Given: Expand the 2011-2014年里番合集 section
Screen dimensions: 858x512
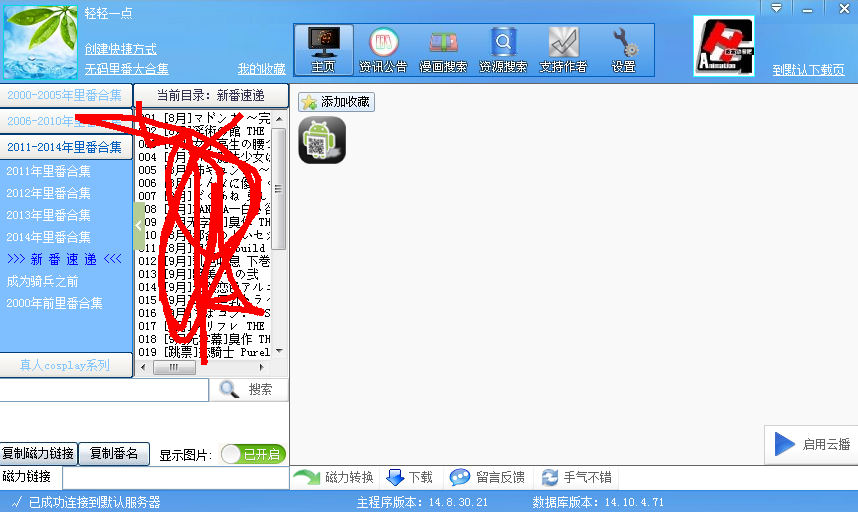Looking at the screenshot, I should click(x=66, y=148).
